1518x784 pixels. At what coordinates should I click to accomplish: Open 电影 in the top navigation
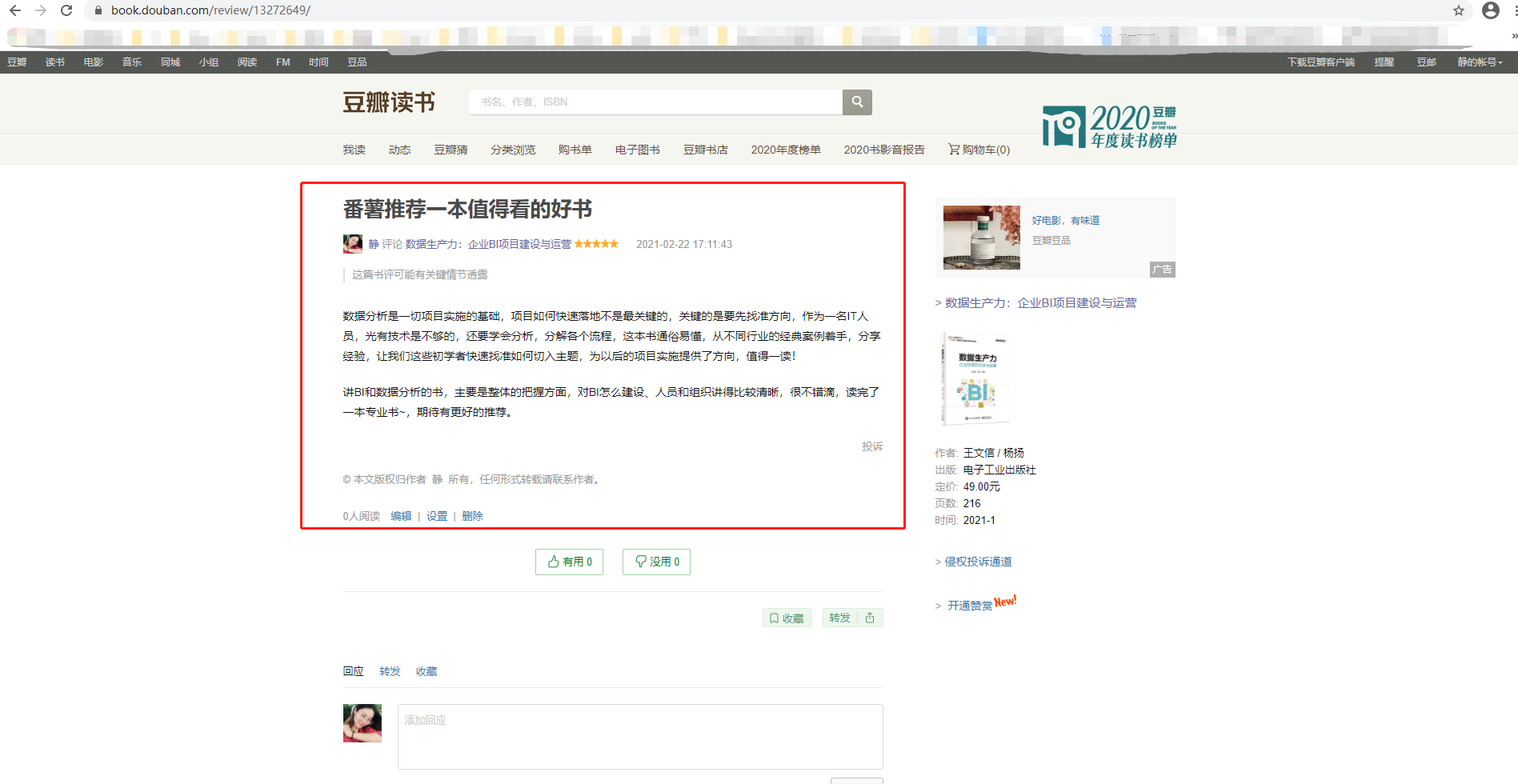(x=94, y=62)
